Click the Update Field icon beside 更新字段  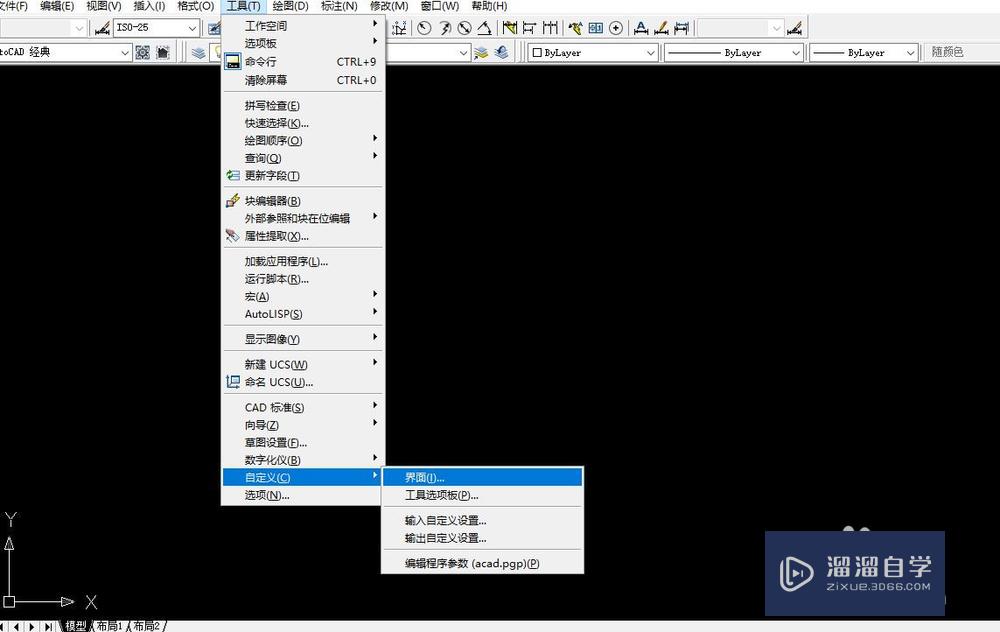(232, 176)
